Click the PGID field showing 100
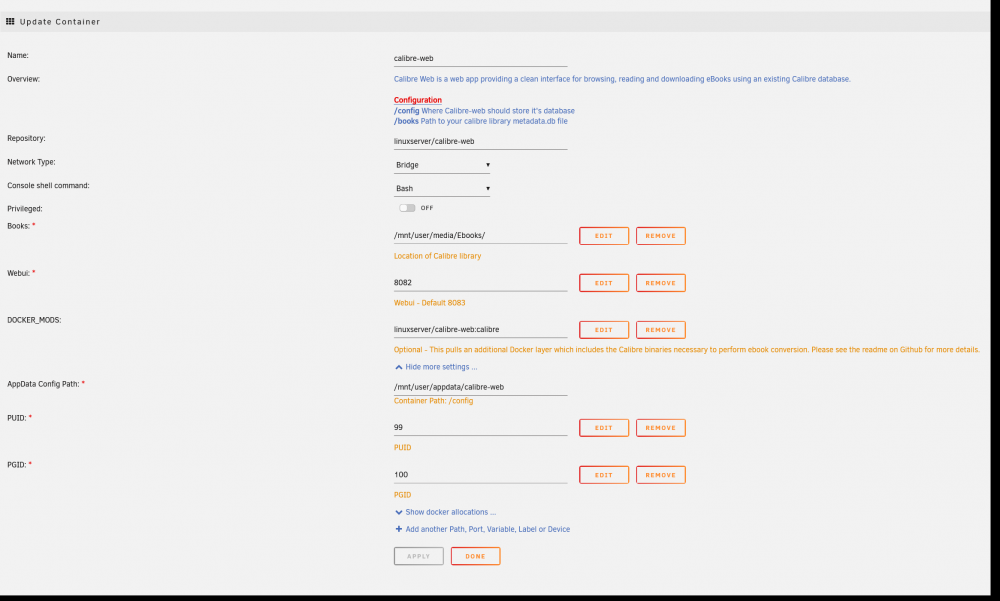Image resolution: width=1000 pixels, height=601 pixels. click(480, 475)
